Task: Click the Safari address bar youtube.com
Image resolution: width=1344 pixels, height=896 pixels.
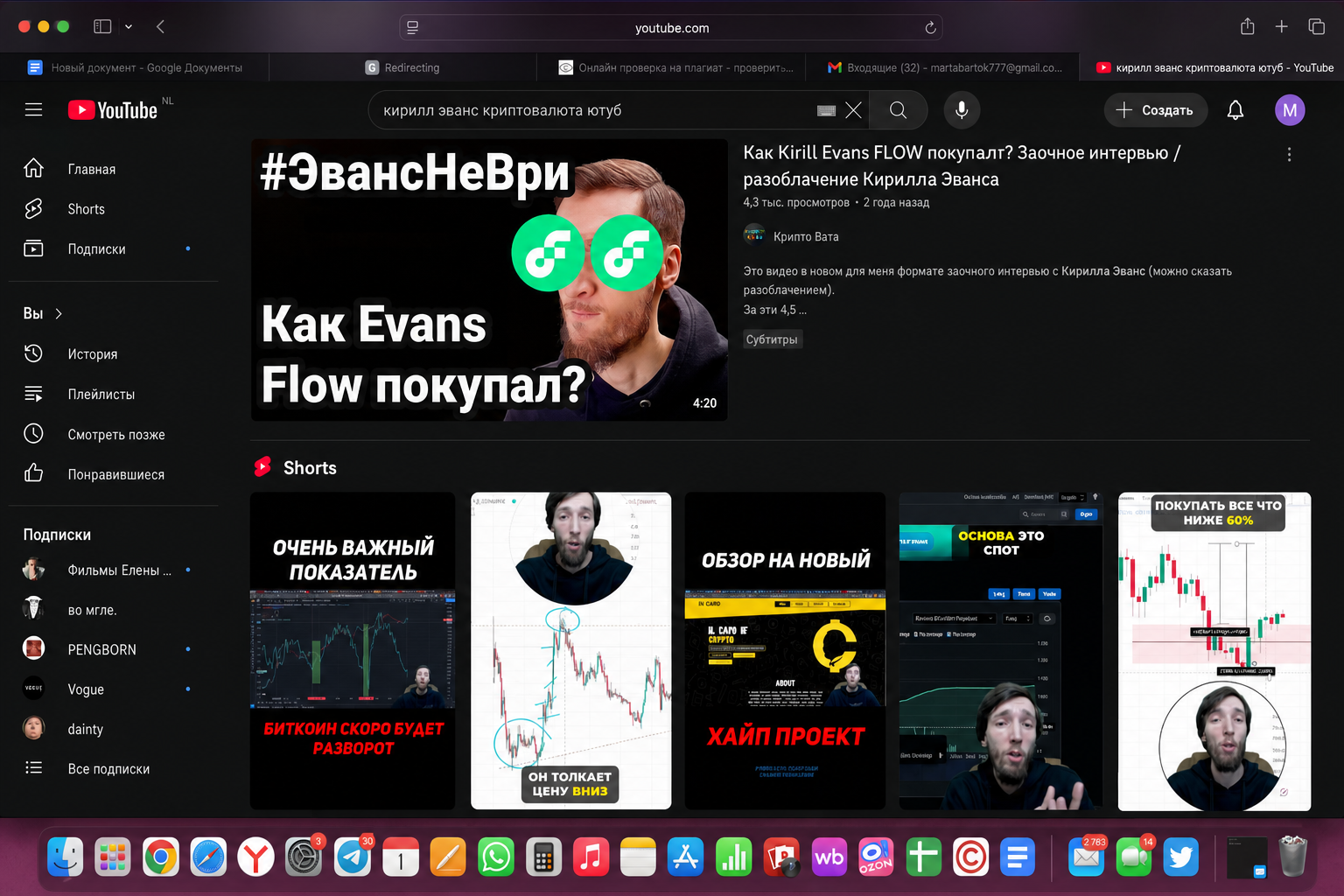Action: tap(671, 28)
